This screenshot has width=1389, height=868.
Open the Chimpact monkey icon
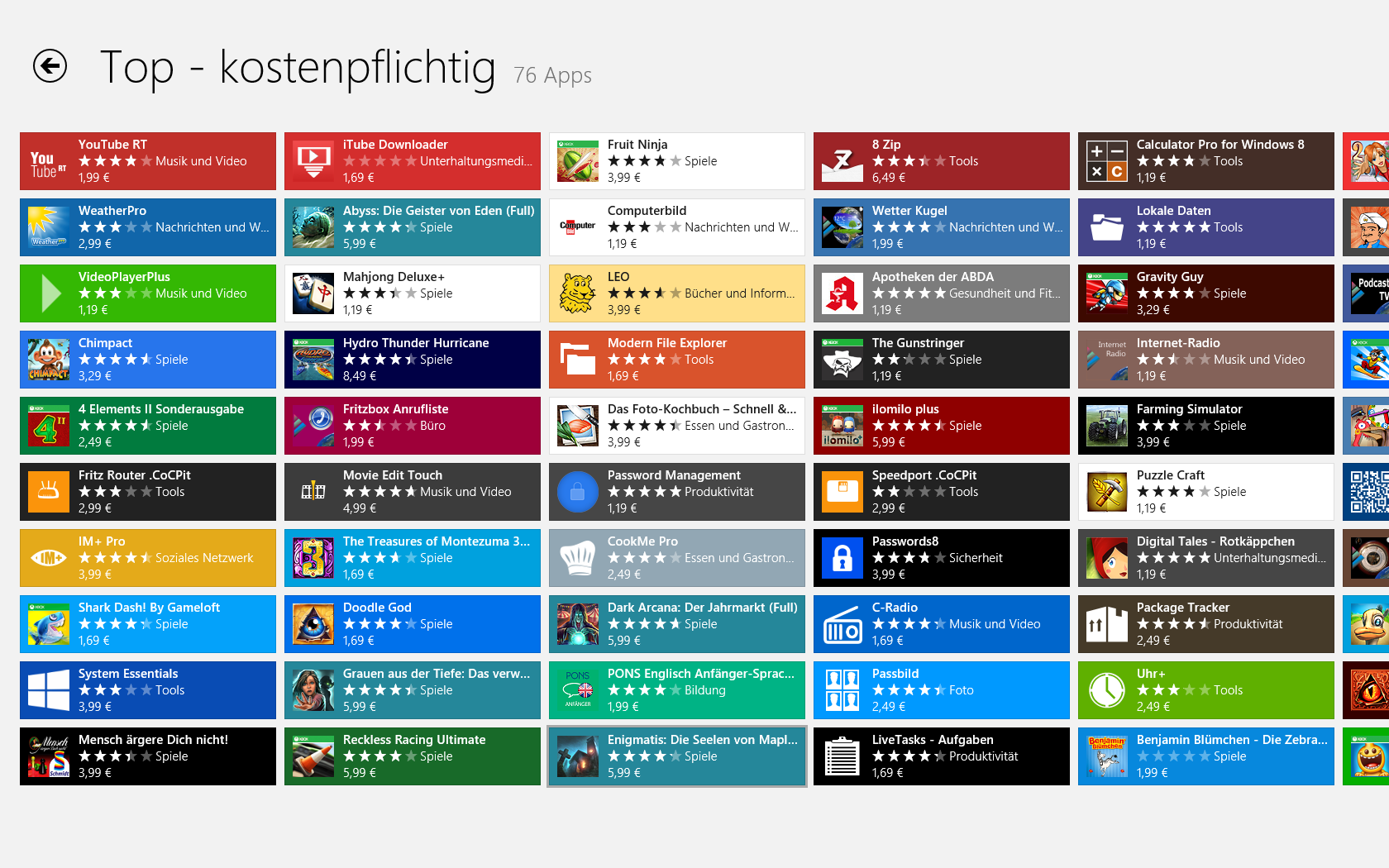coord(49,360)
